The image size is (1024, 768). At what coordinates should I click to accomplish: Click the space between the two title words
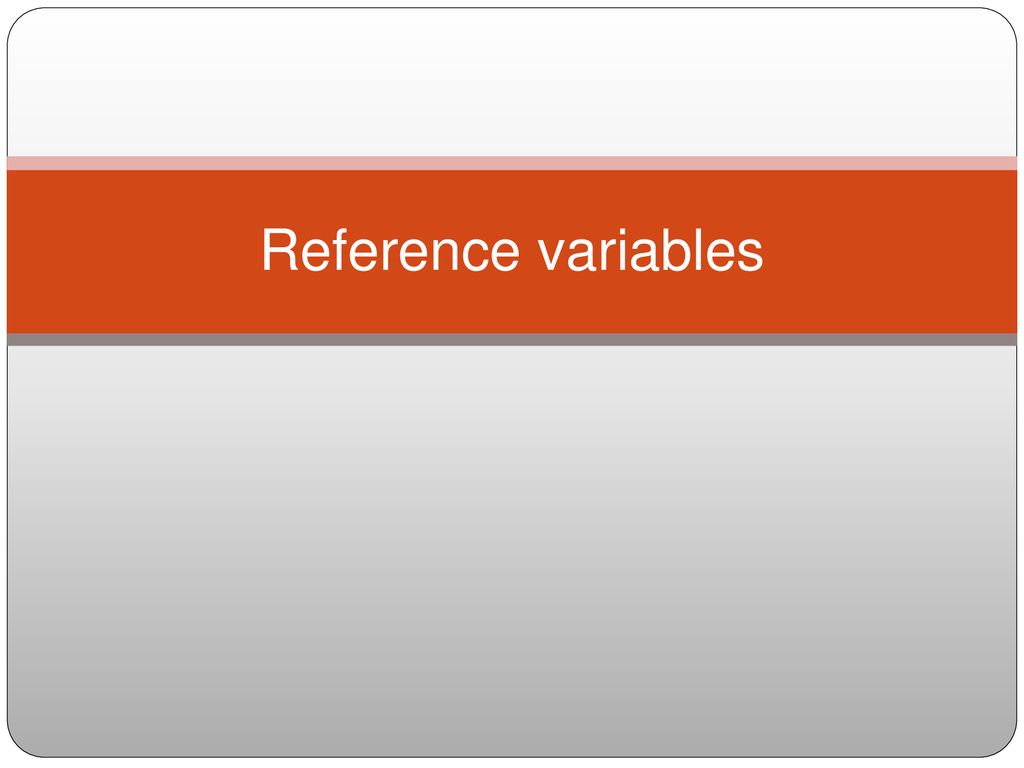click(529, 251)
